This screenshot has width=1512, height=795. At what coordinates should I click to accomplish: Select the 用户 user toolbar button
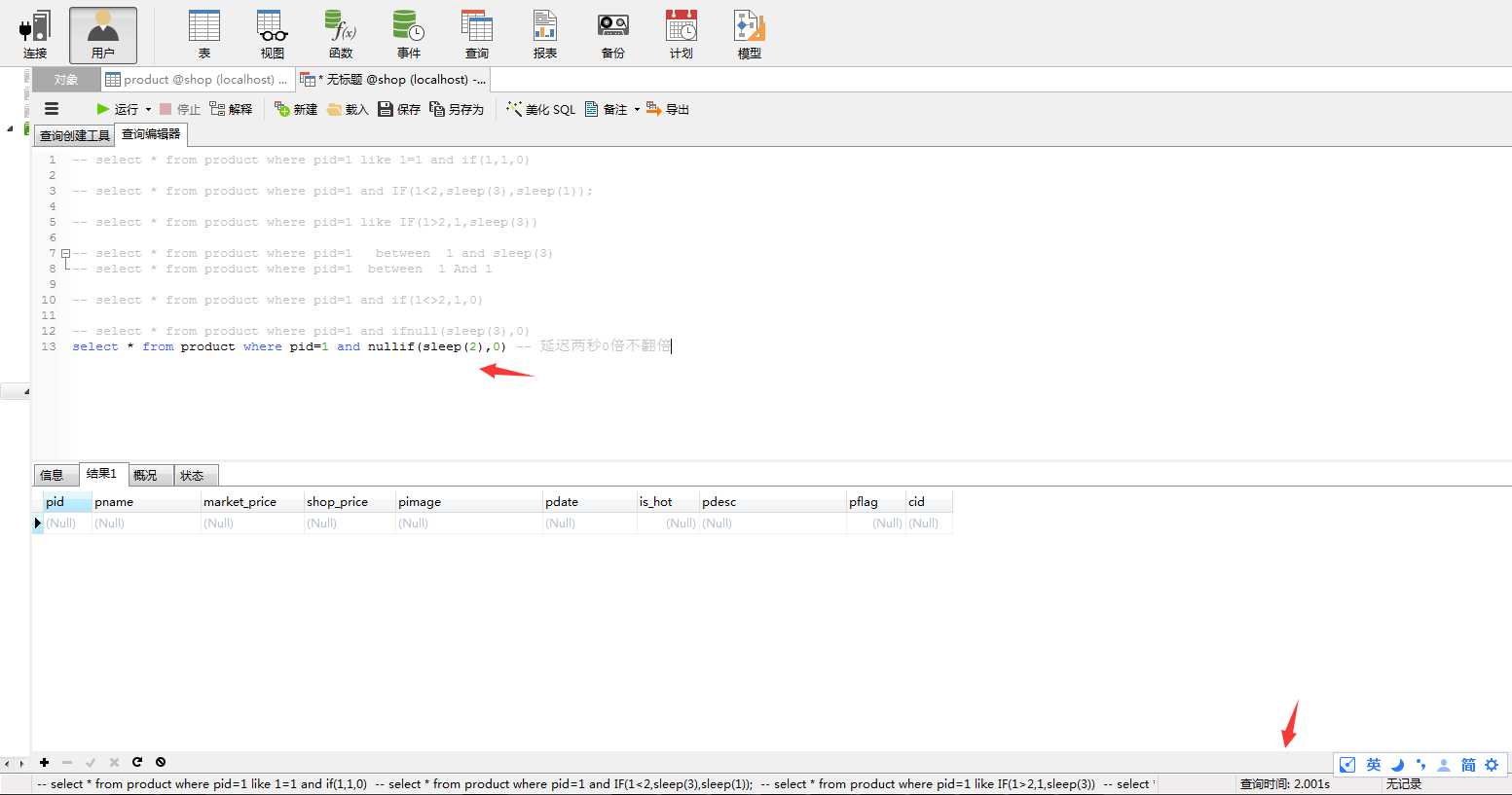pyautogui.click(x=103, y=35)
